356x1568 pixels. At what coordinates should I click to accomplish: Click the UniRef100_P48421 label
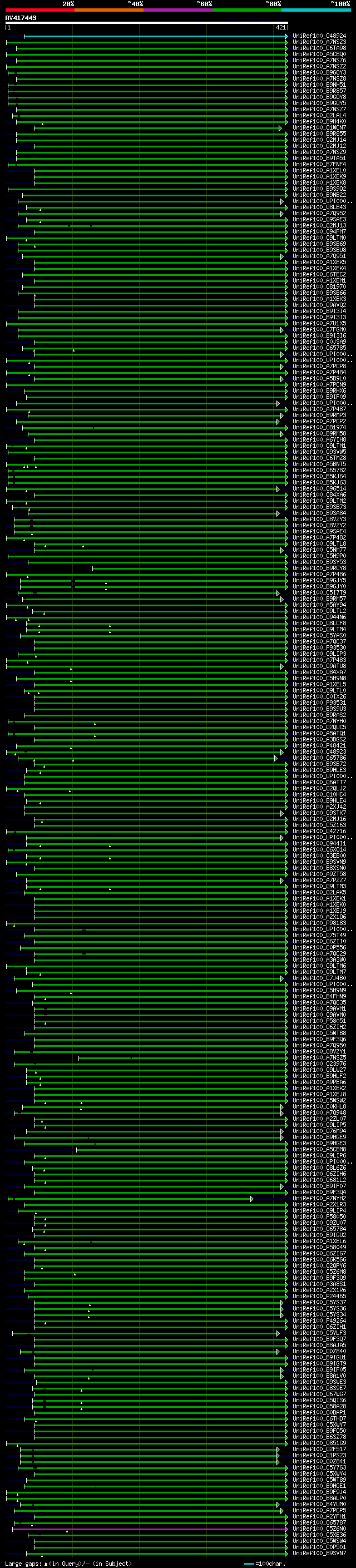pos(319,745)
